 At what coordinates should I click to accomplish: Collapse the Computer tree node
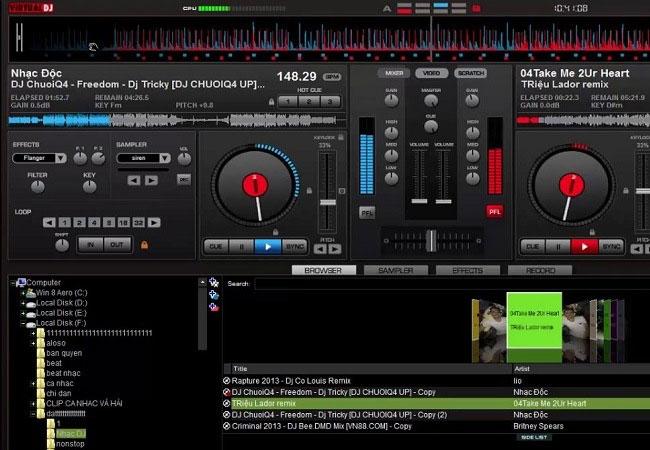pyautogui.click(x=12, y=283)
